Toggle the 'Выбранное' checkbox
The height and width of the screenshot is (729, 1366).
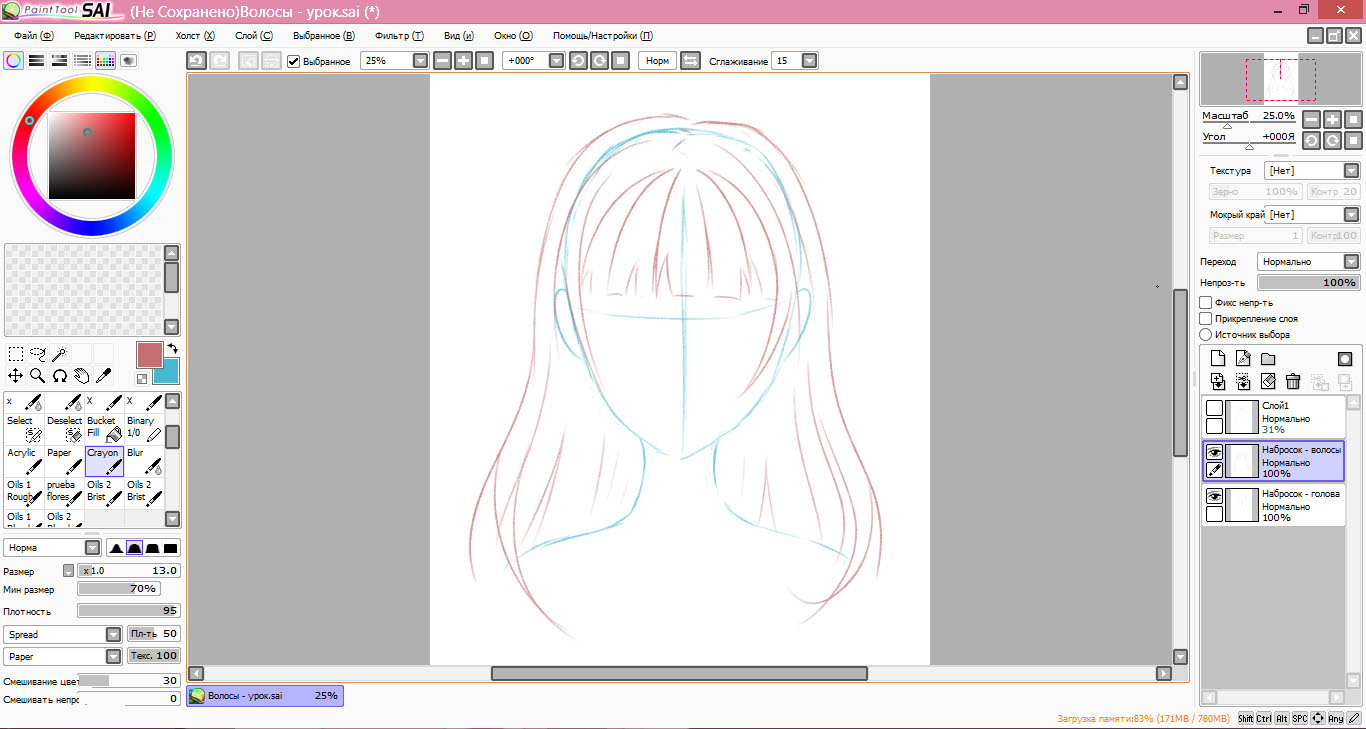[x=294, y=61]
